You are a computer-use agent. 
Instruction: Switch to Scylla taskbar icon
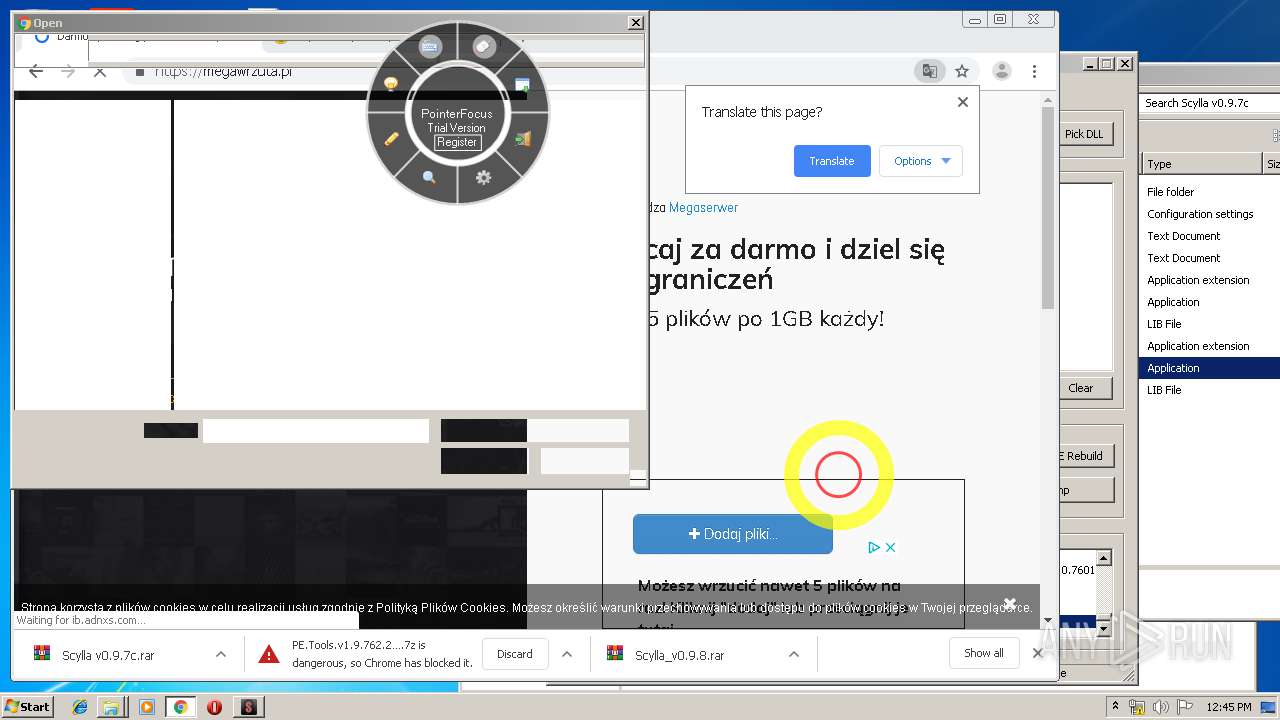tap(248, 707)
